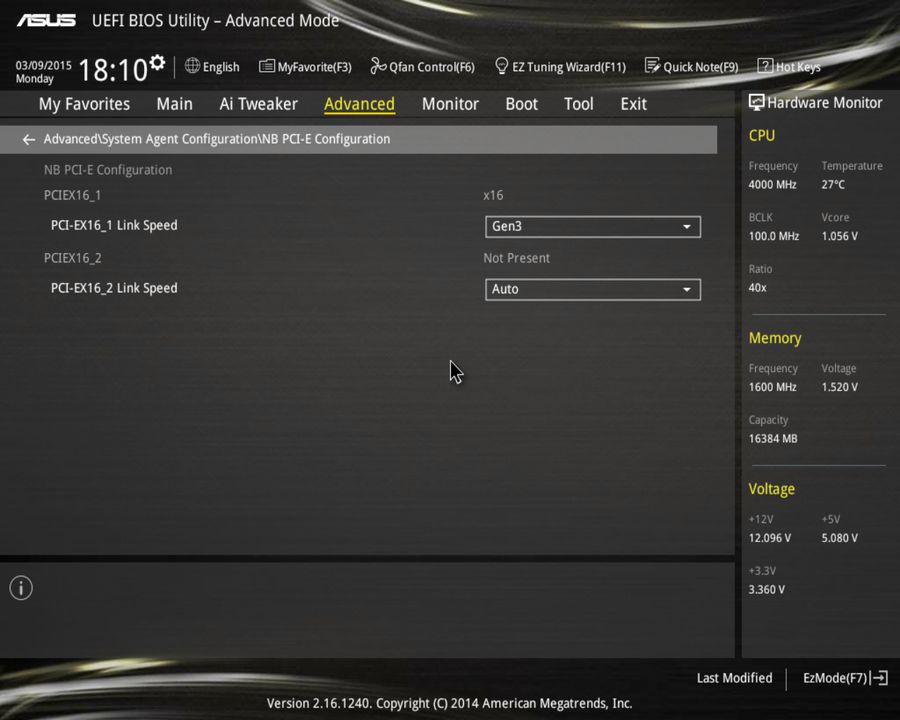The width and height of the screenshot is (900, 720).
Task: Go to the Exit tab
Action: 633,103
